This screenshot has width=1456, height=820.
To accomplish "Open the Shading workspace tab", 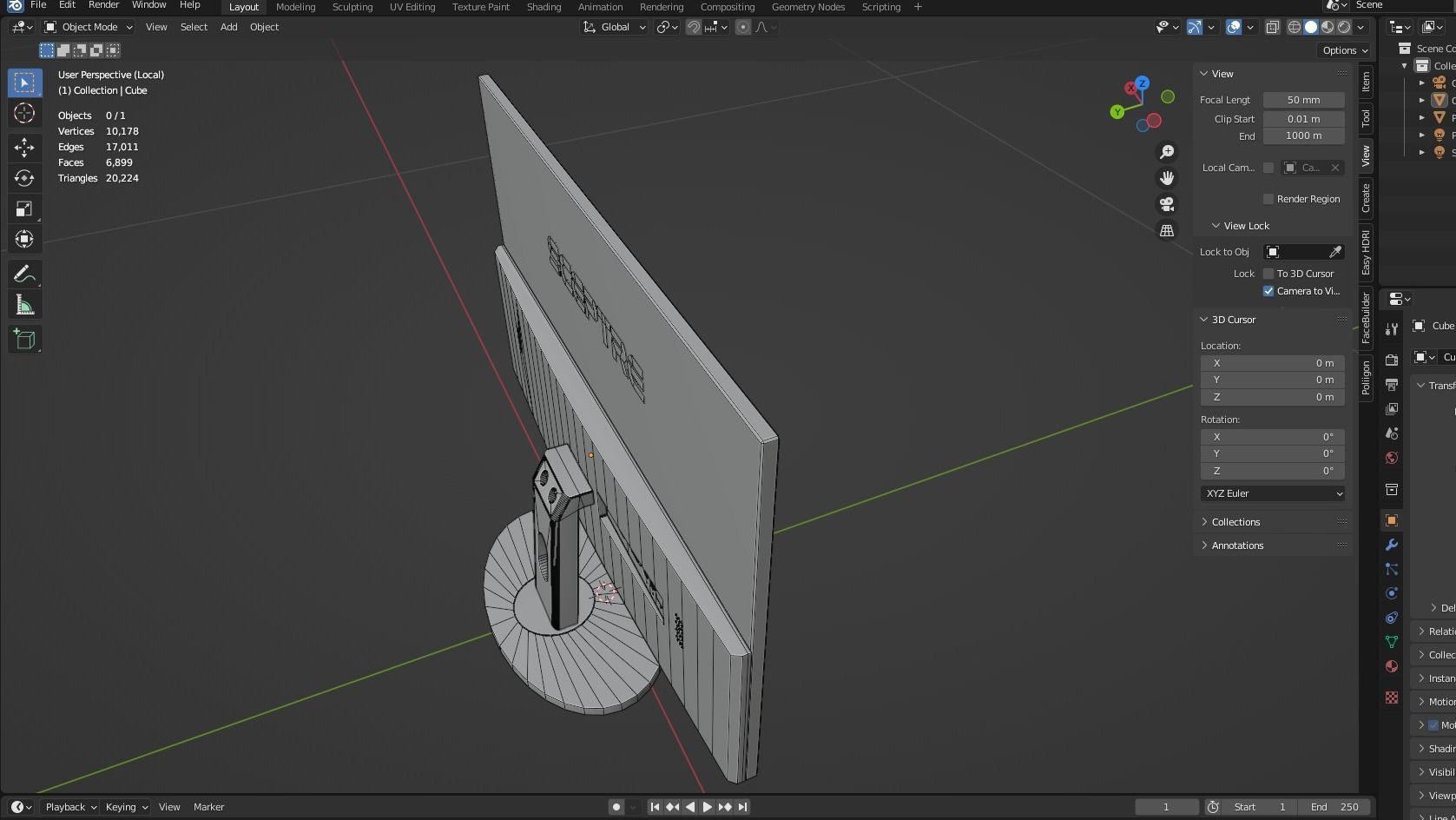I will pyautogui.click(x=544, y=7).
